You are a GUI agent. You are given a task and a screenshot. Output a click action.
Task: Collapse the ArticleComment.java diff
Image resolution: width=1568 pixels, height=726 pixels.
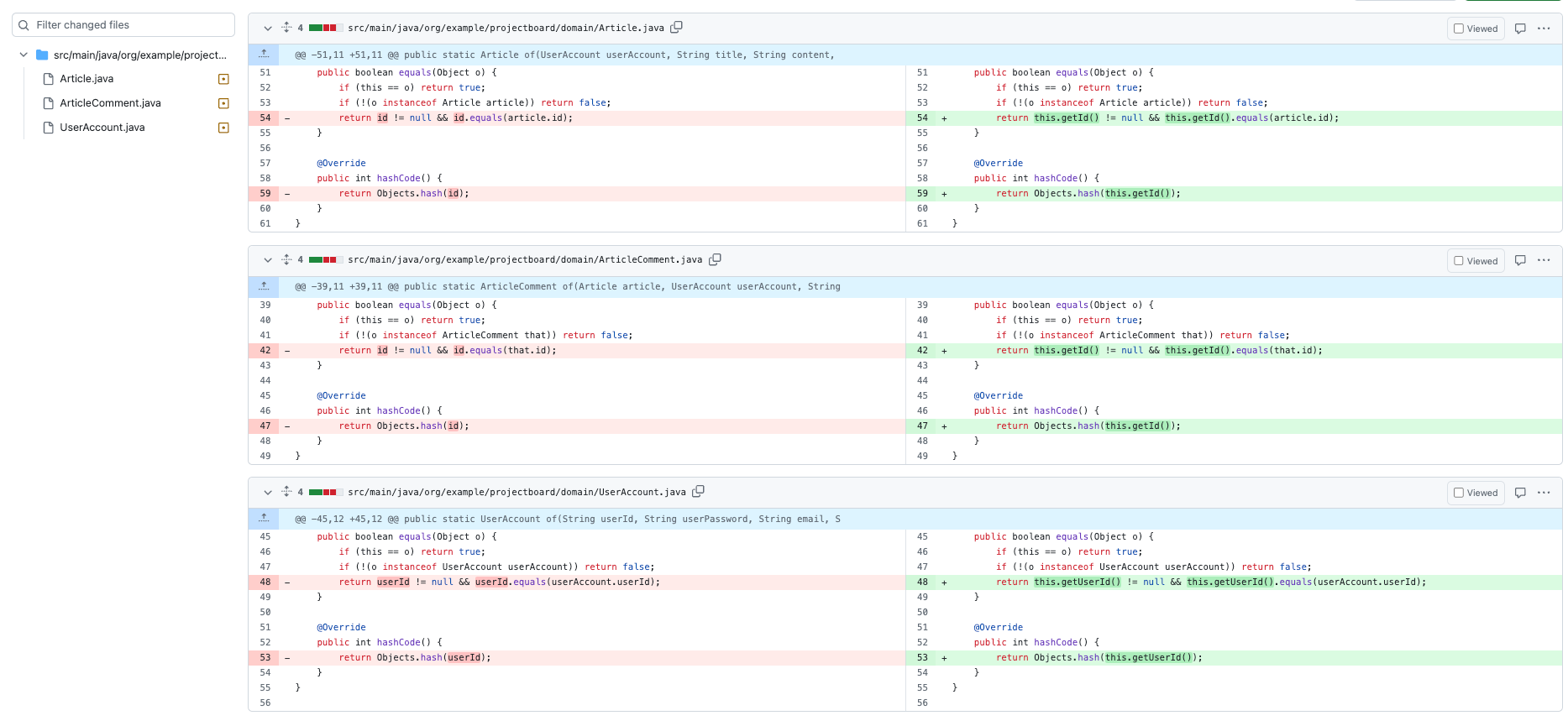coord(268,260)
